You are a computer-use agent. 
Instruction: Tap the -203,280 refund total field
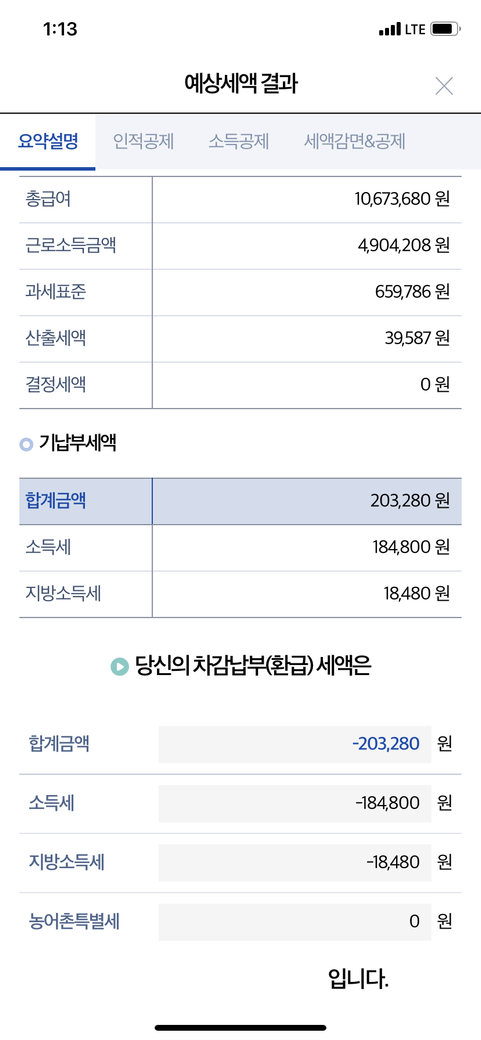[x=295, y=744]
